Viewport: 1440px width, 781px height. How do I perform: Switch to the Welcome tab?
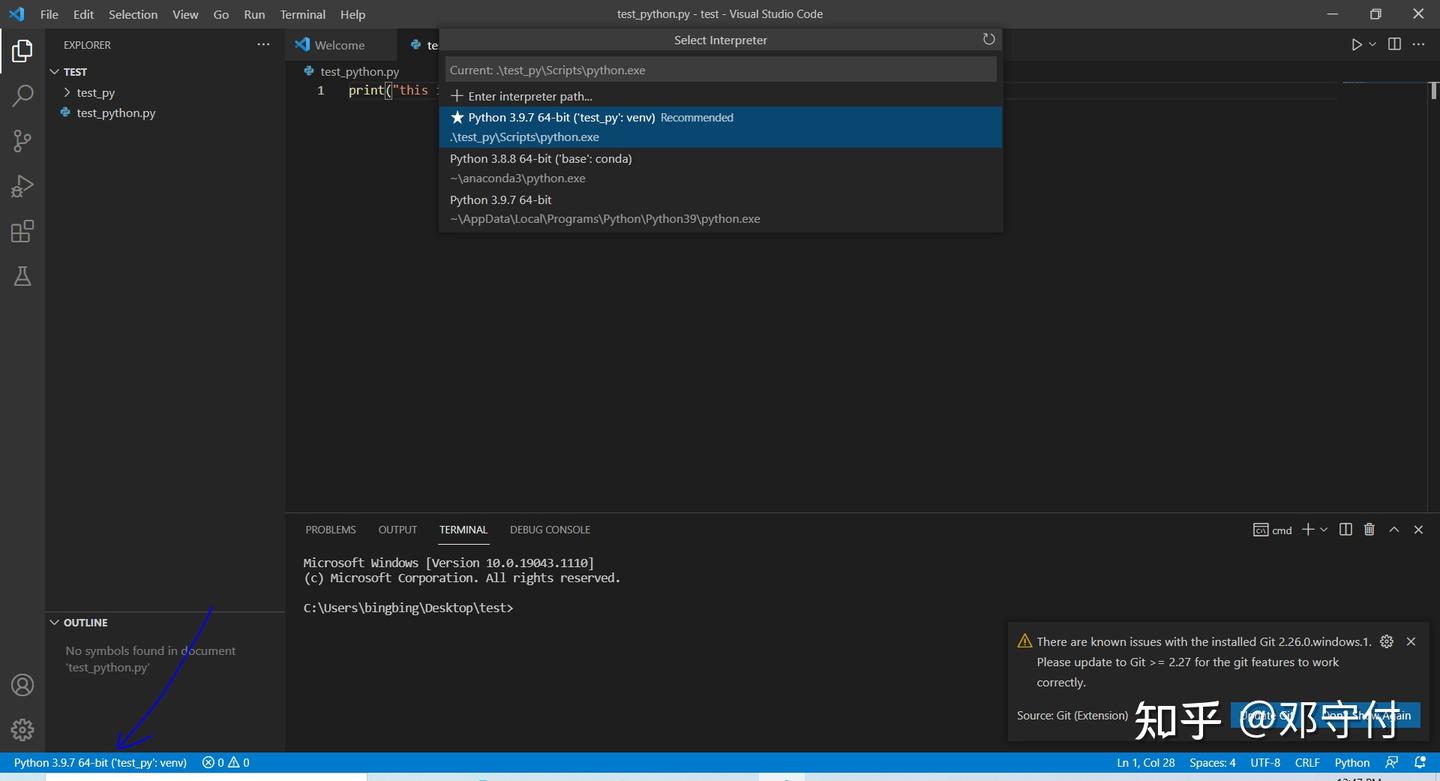[339, 44]
